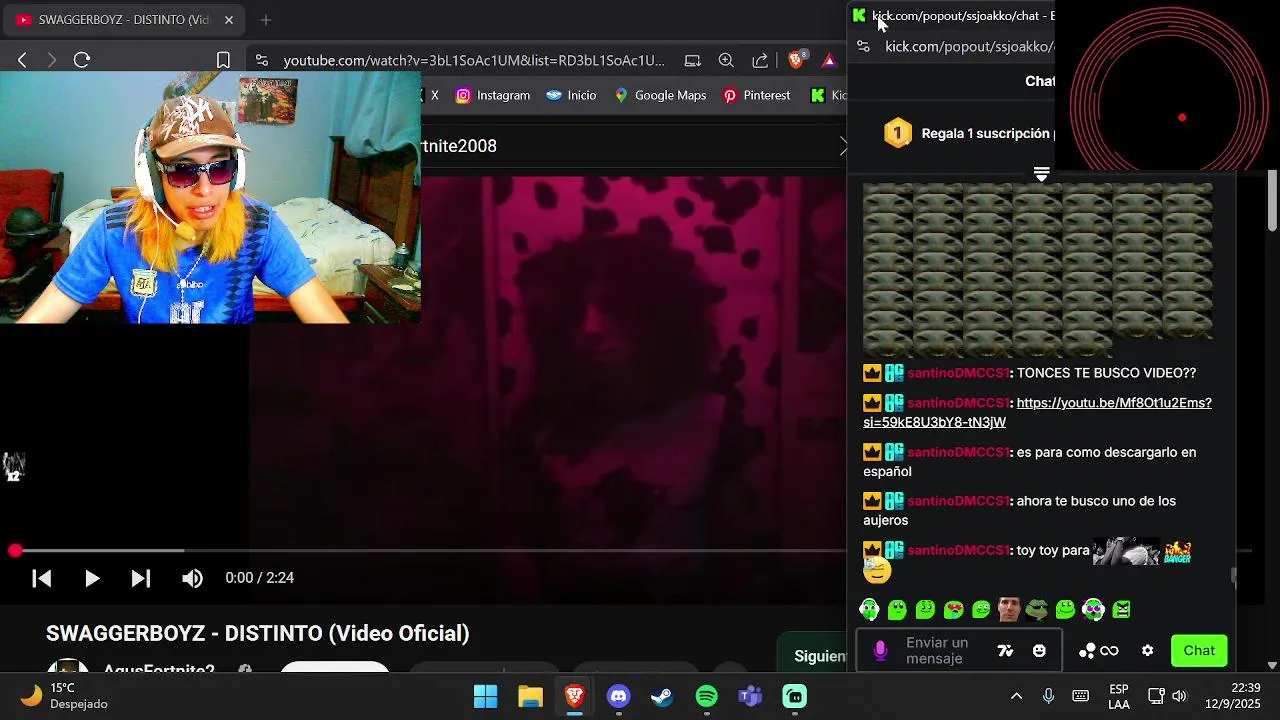Select the SWAGGERBOYZ - DISTINTO tab
This screenshot has width=1280, height=720.
124,20
